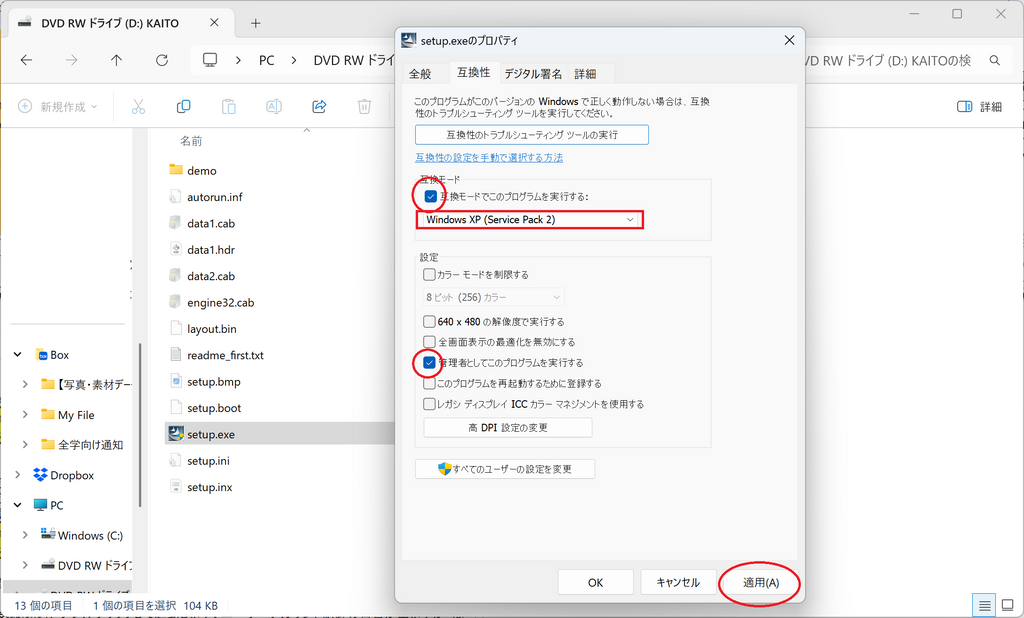This screenshot has width=1024, height=618.
Task: Click PC in the address breadcrumb
Action: [x=266, y=60]
